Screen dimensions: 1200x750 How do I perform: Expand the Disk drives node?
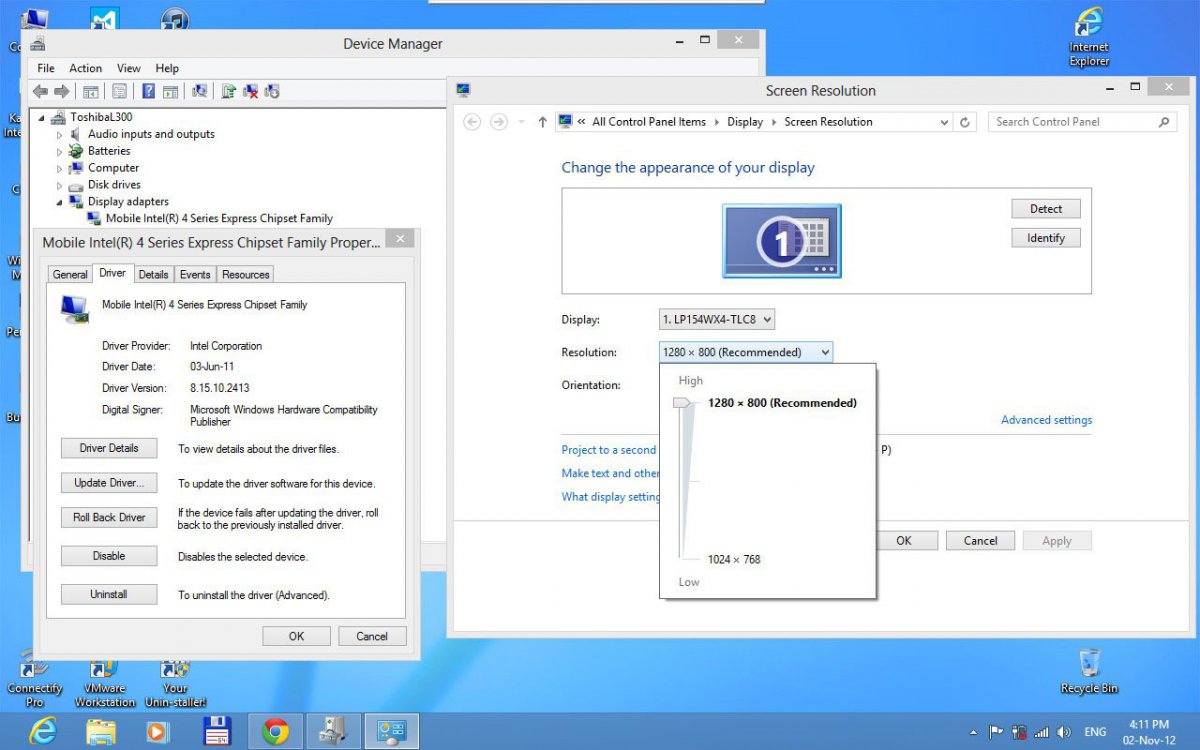pyautogui.click(x=59, y=185)
